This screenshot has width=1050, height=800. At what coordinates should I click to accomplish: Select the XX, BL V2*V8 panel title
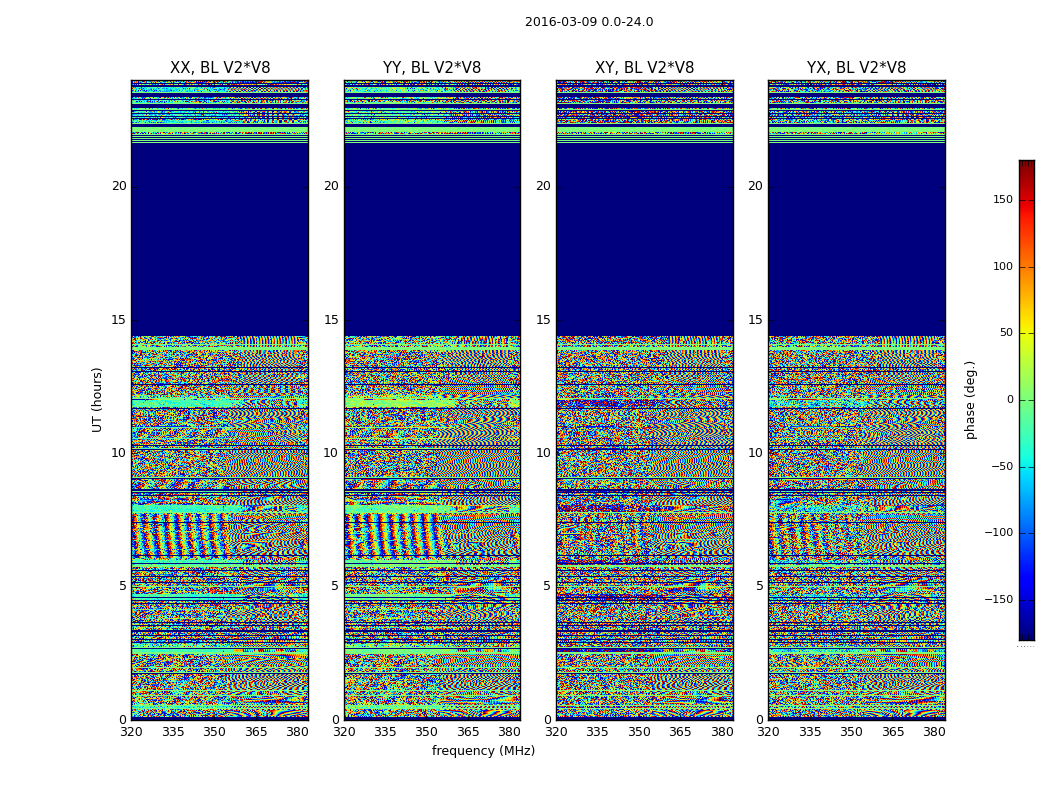(220, 68)
